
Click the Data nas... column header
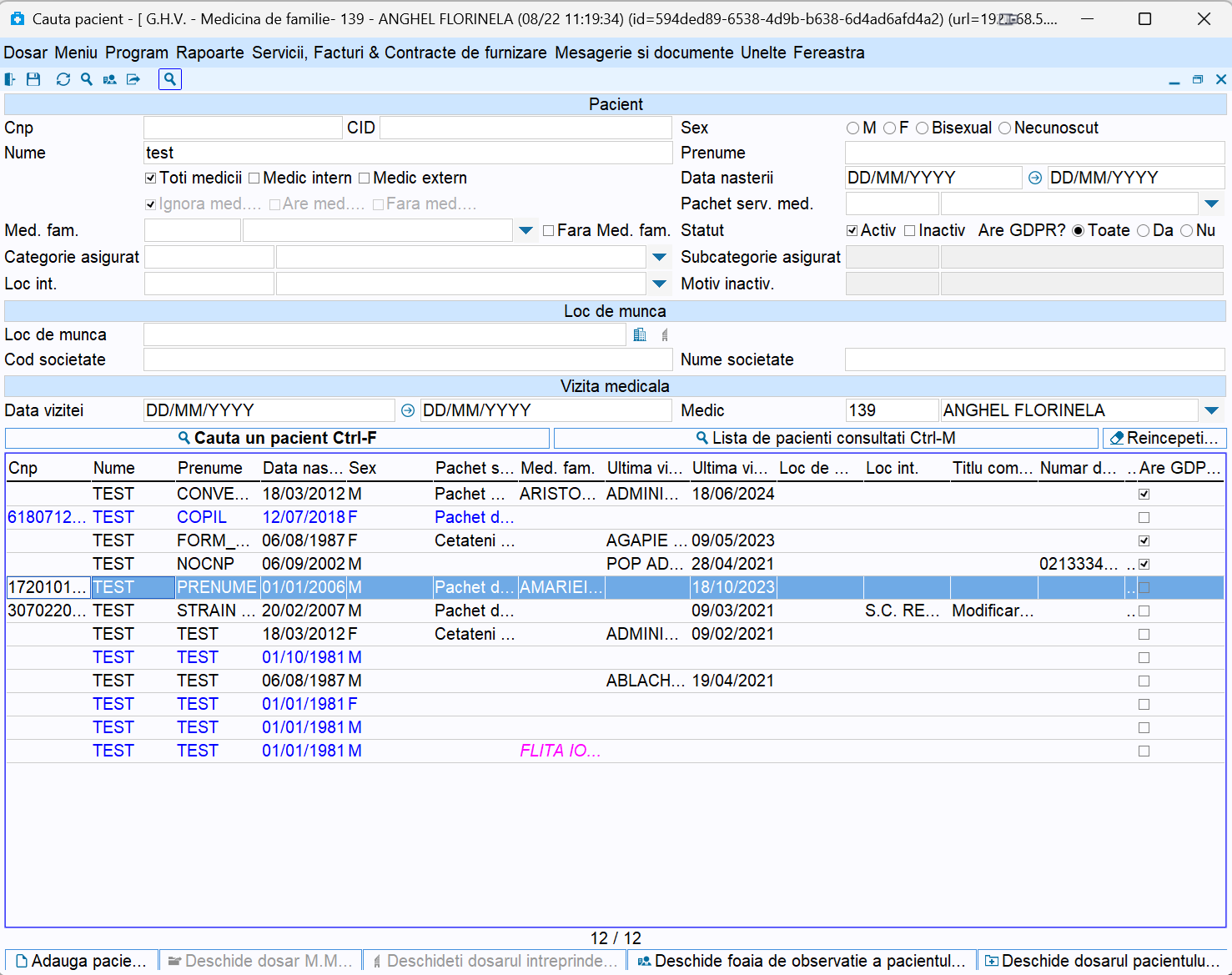click(x=303, y=468)
